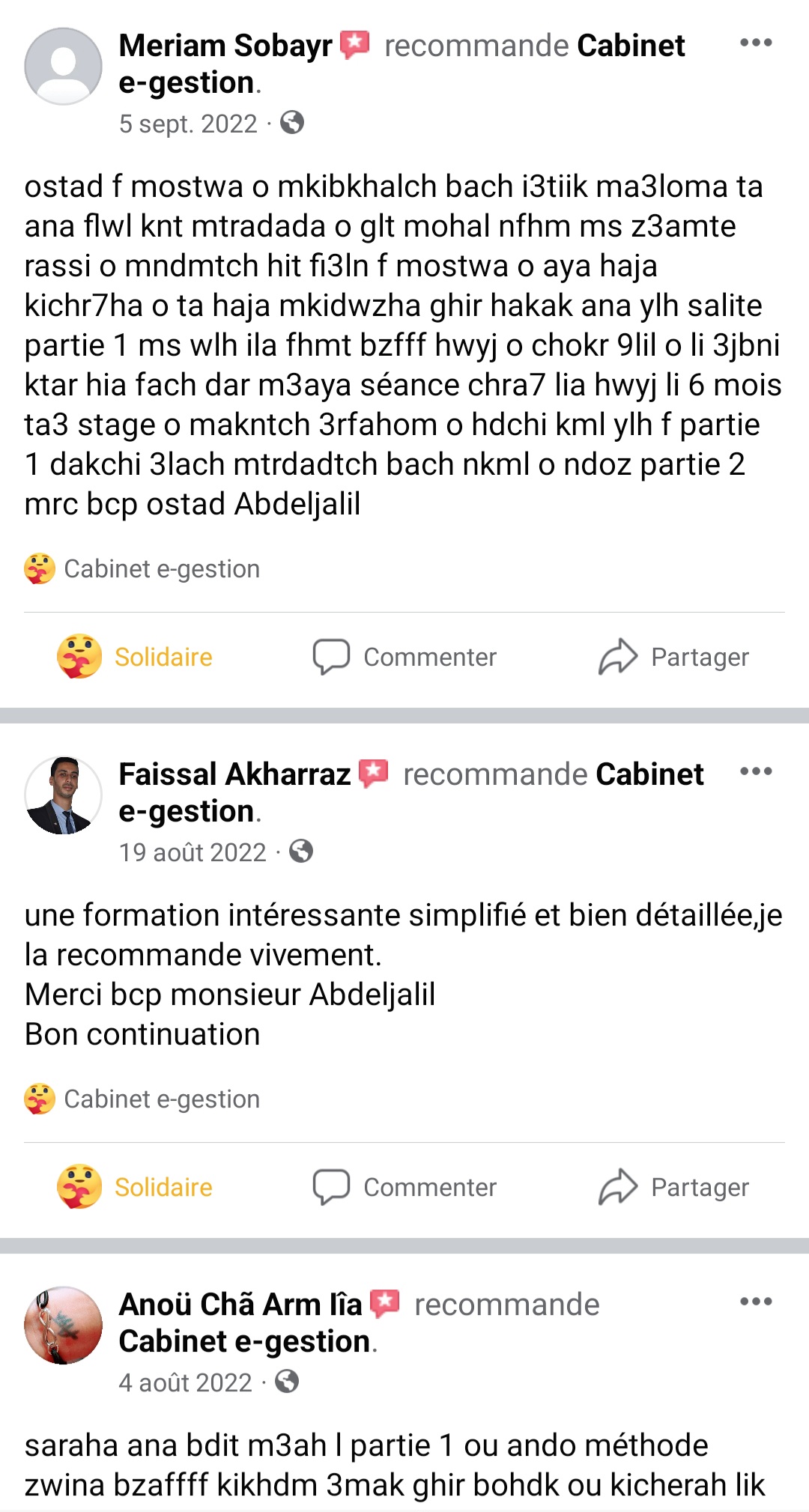Open options menu on Meriam Sobayr's post

pyautogui.click(x=755, y=43)
